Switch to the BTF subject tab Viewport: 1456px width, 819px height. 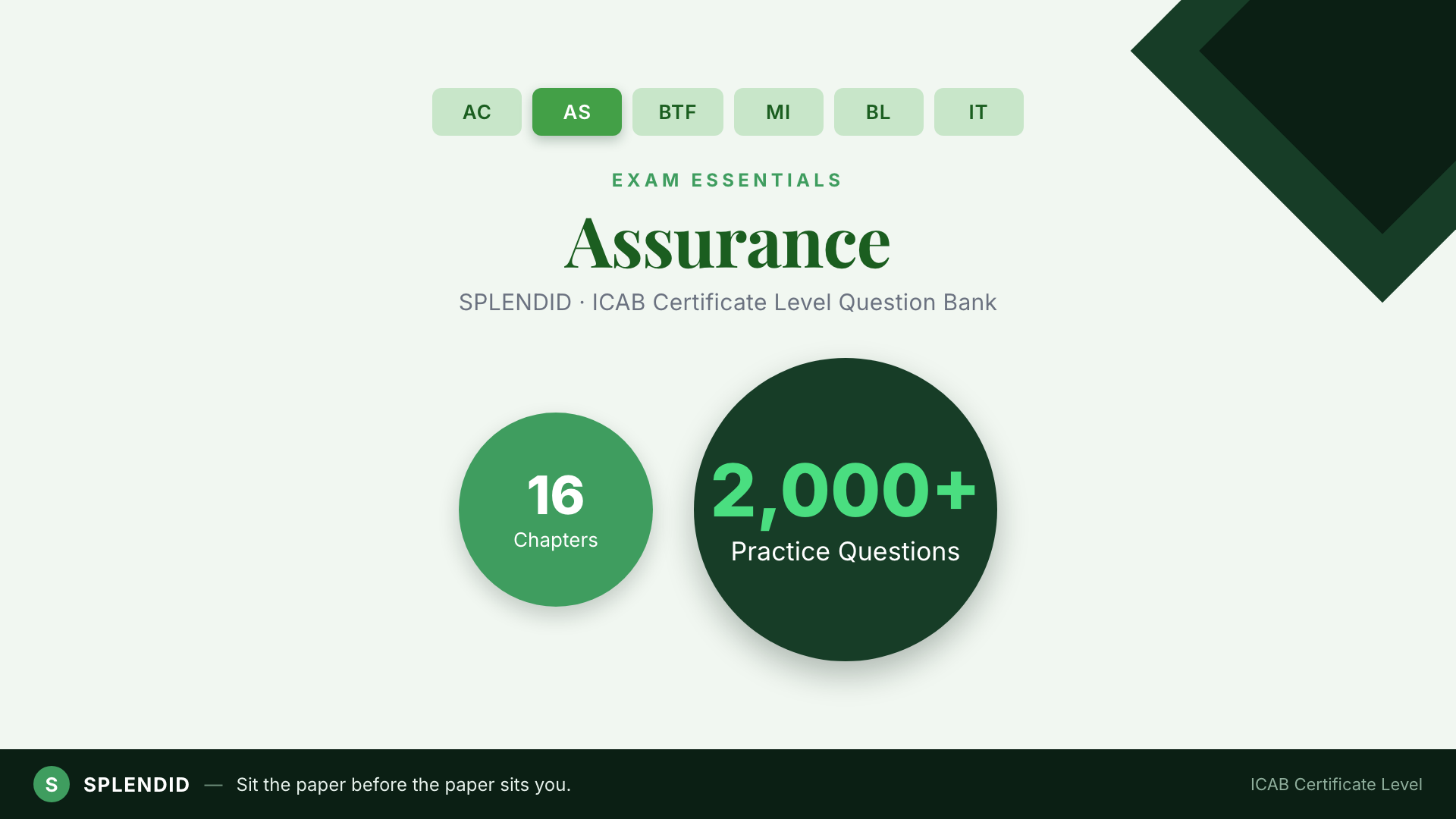click(x=677, y=112)
